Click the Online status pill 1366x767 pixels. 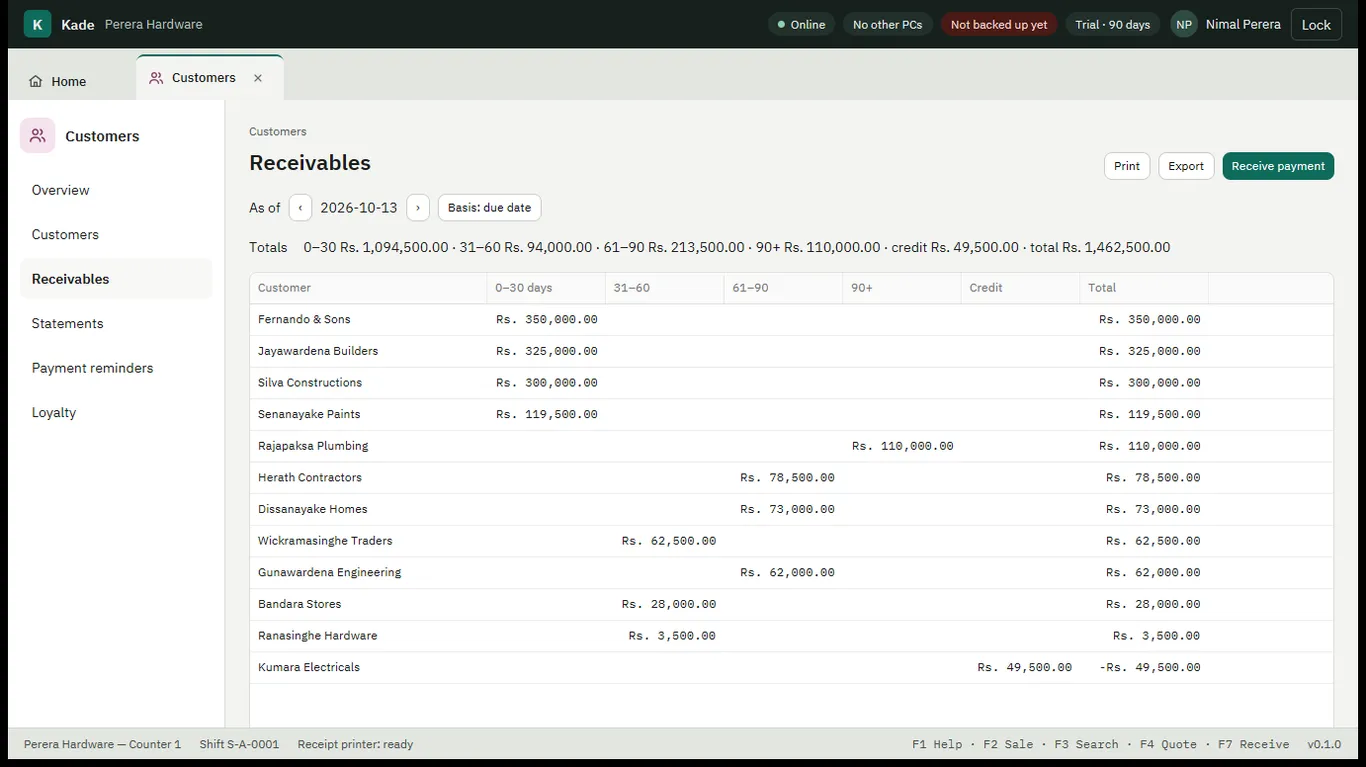tap(801, 24)
